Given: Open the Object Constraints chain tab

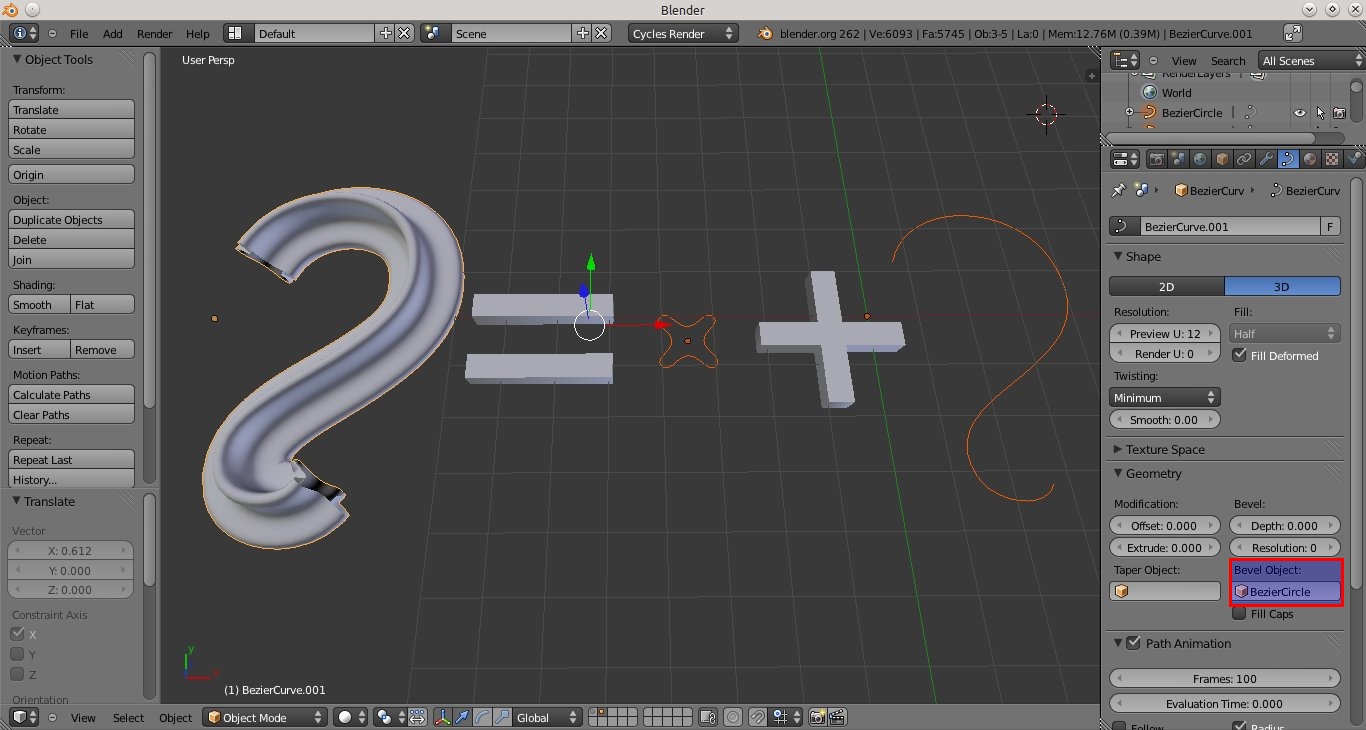Looking at the screenshot, I should 1244,159.
